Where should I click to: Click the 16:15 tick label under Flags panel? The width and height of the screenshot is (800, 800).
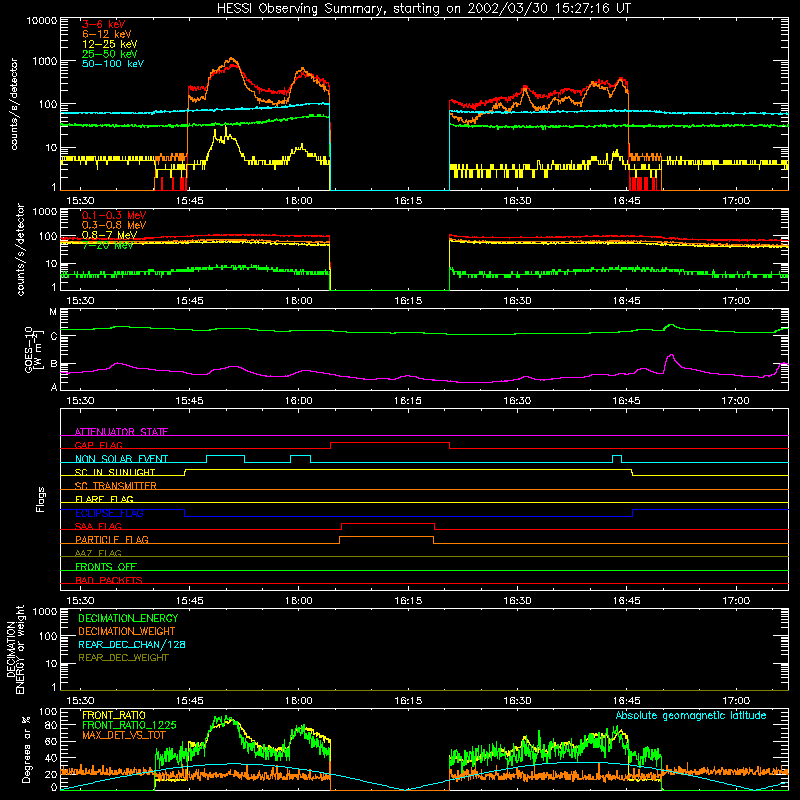click(x=408, y=601)
